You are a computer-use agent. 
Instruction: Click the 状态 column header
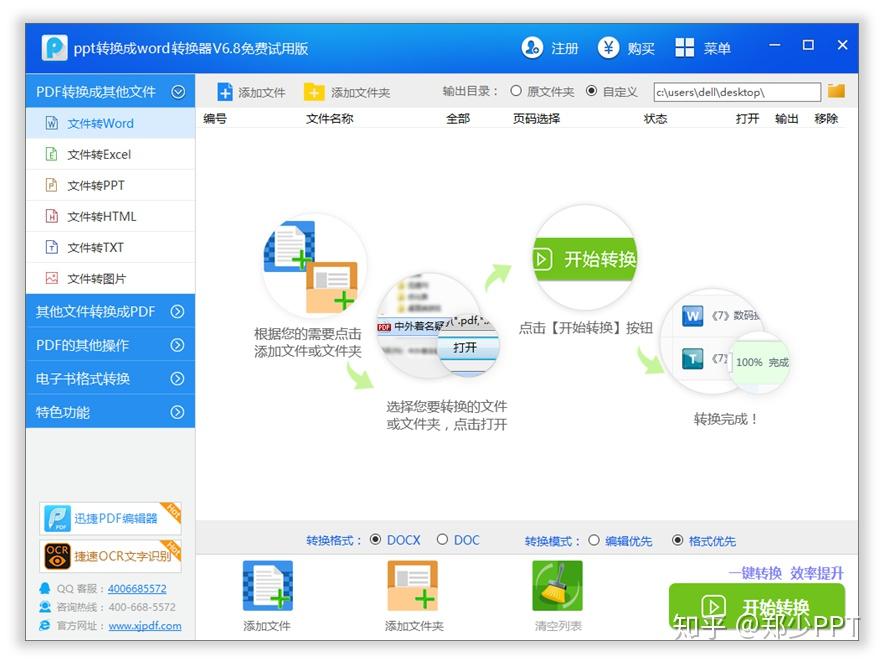pyautogui.click(x=655, y=118)
